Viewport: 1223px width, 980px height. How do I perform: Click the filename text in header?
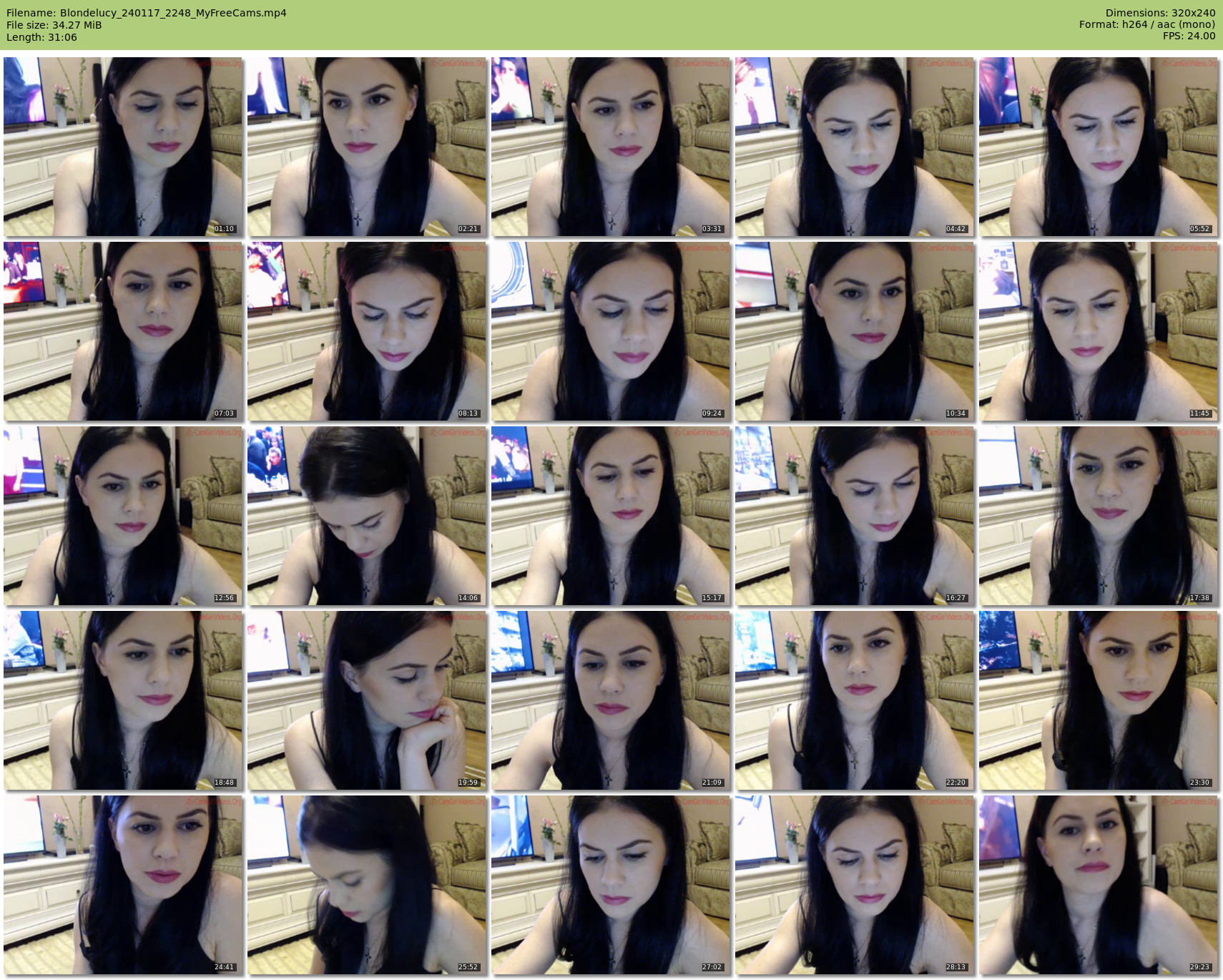click(147, 13)
